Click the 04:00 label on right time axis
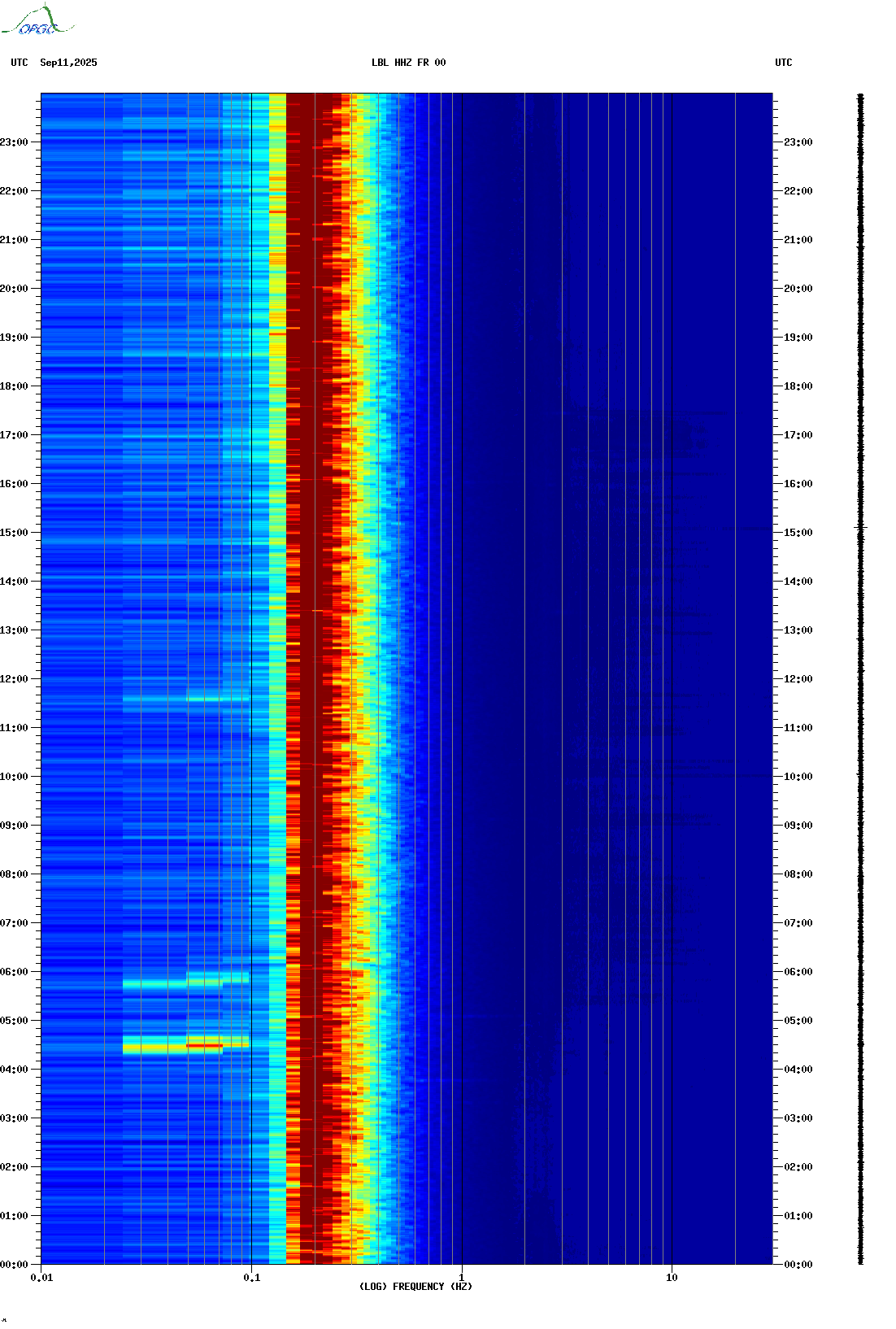This screenshot has width=896, height=1329. (798, 1070)
